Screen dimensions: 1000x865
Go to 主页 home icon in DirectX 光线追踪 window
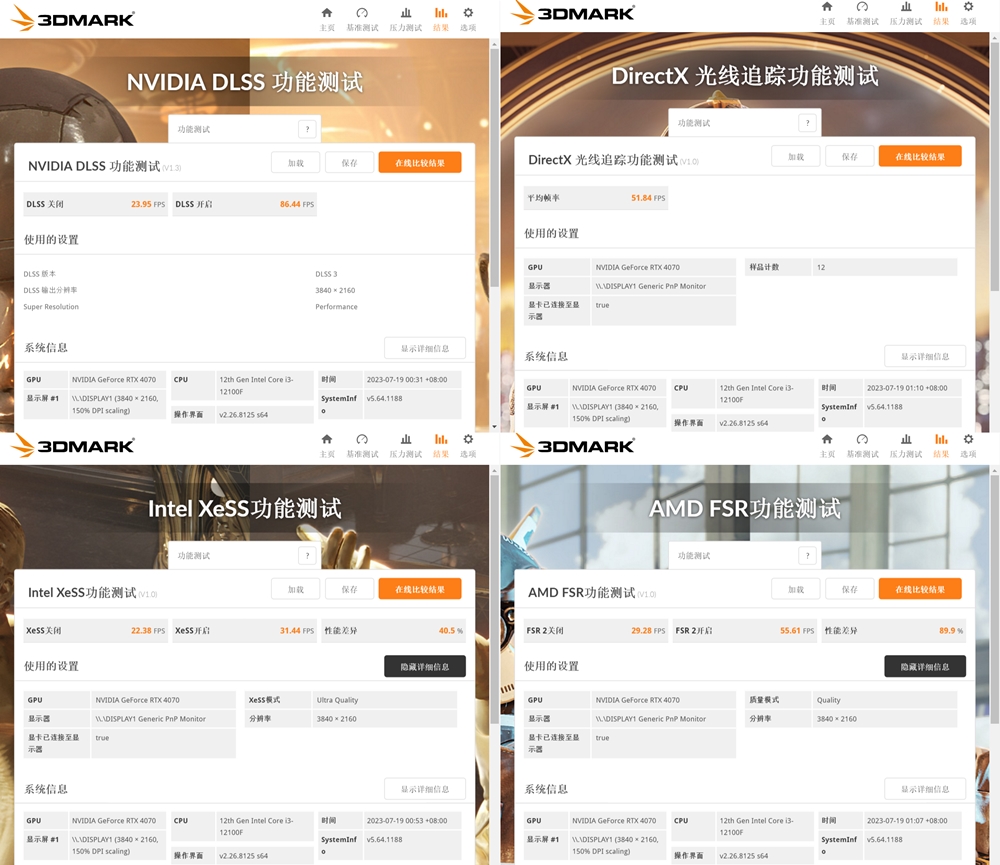pos(827,6)
